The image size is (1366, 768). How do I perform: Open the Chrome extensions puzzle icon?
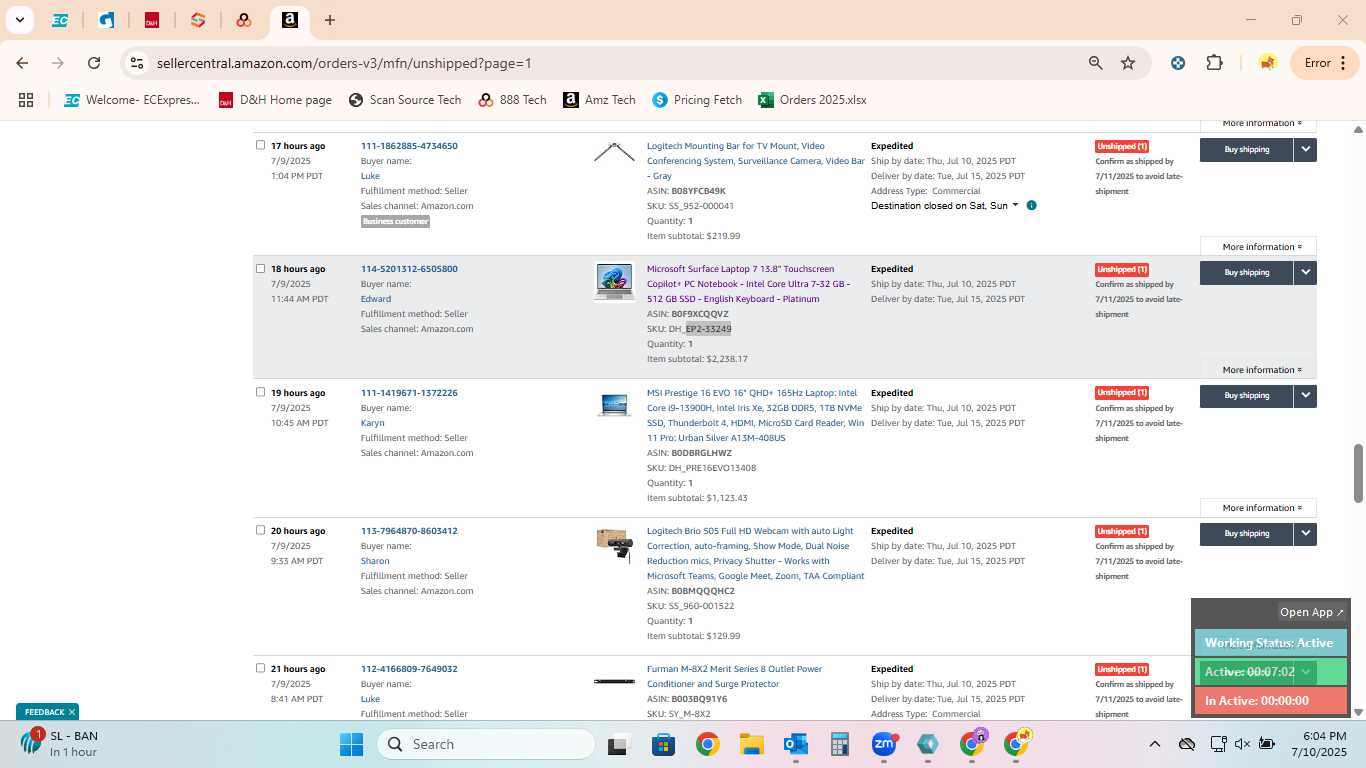tap(1214, 63)
